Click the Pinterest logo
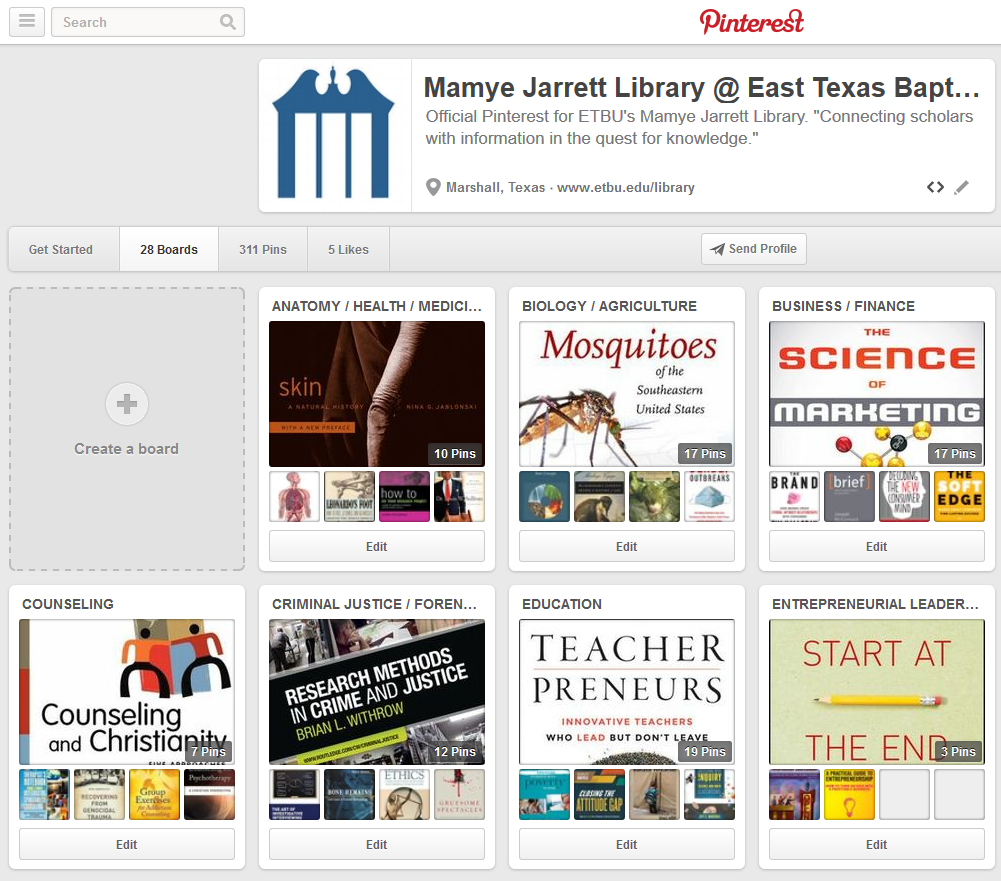The height and width of the screenshot is (881, 1001). (751, 22)
